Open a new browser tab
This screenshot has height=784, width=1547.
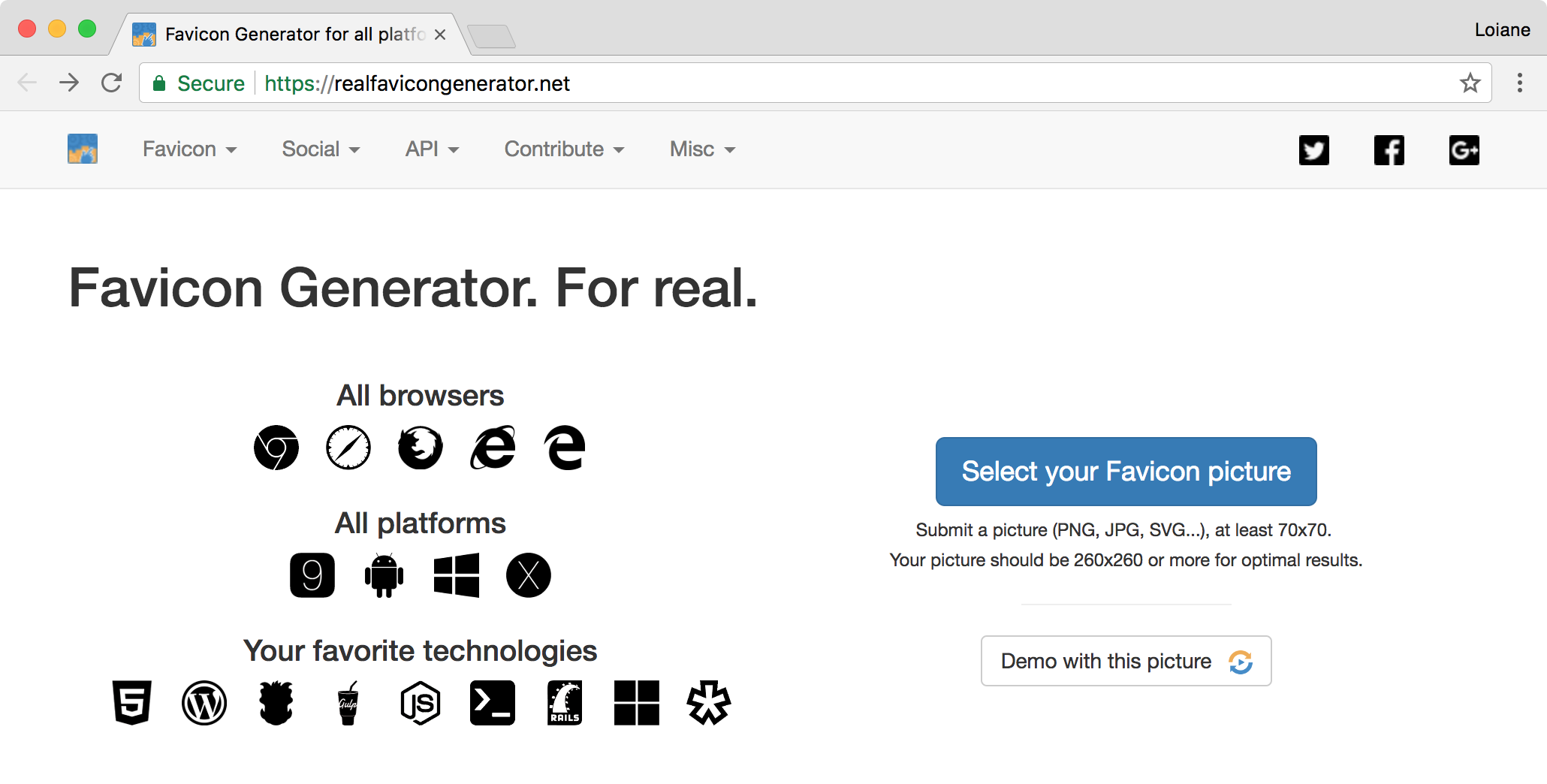(491, 36)
